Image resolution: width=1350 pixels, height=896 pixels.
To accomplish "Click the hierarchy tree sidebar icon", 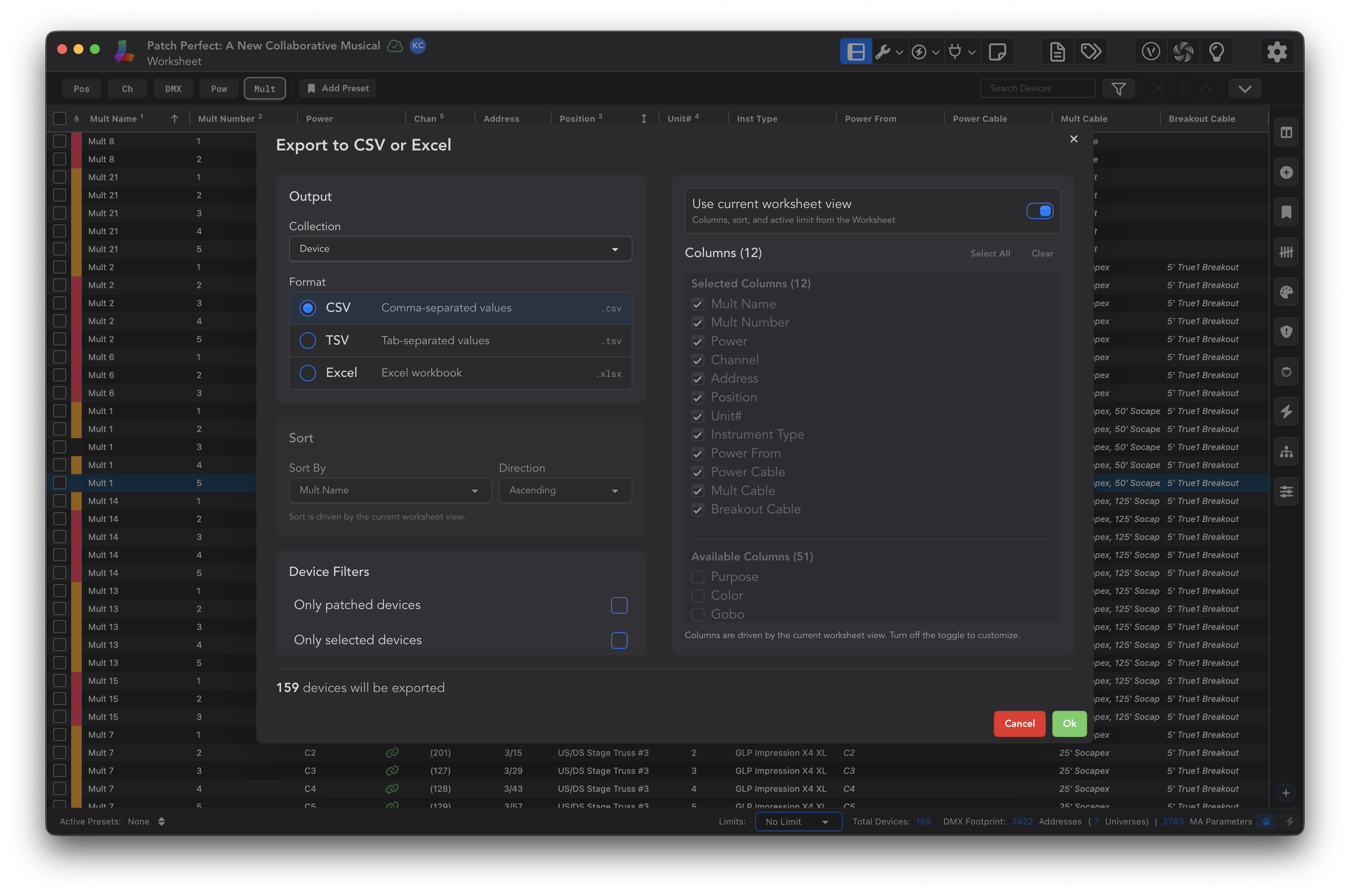I will pyautogui.click(x=1286, y=451).
